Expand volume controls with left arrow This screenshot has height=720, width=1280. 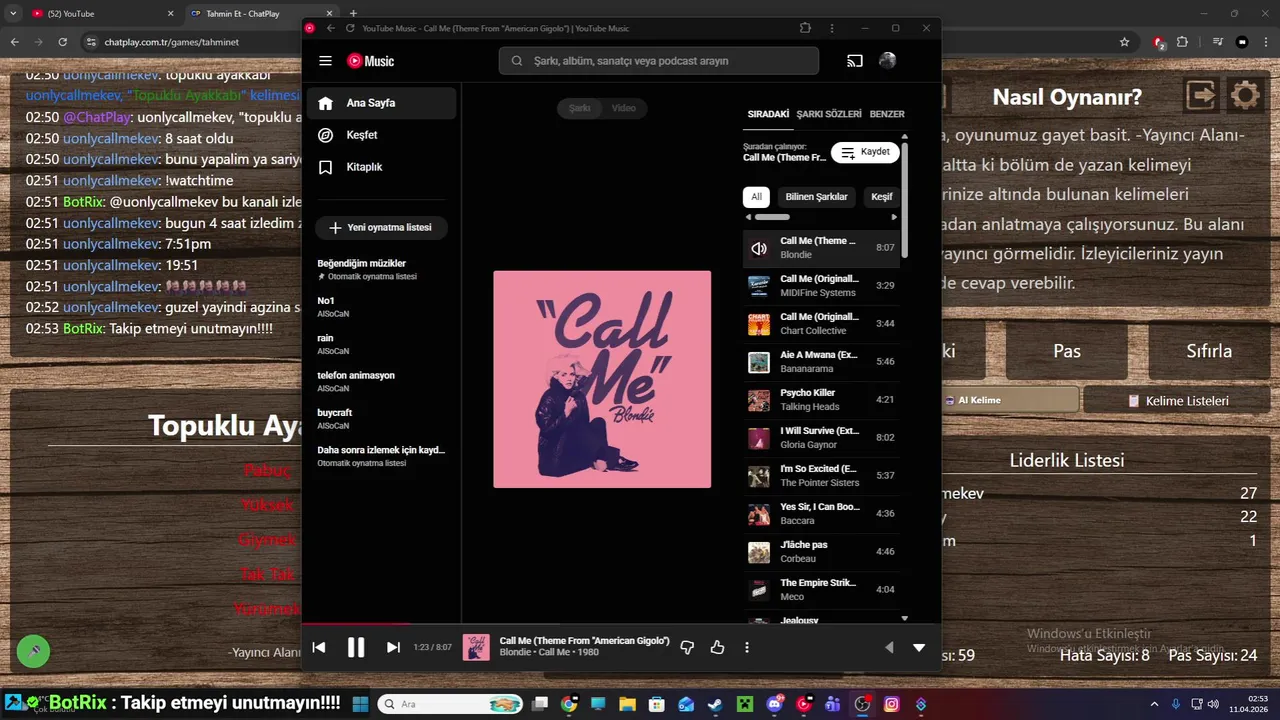[889, 648]
